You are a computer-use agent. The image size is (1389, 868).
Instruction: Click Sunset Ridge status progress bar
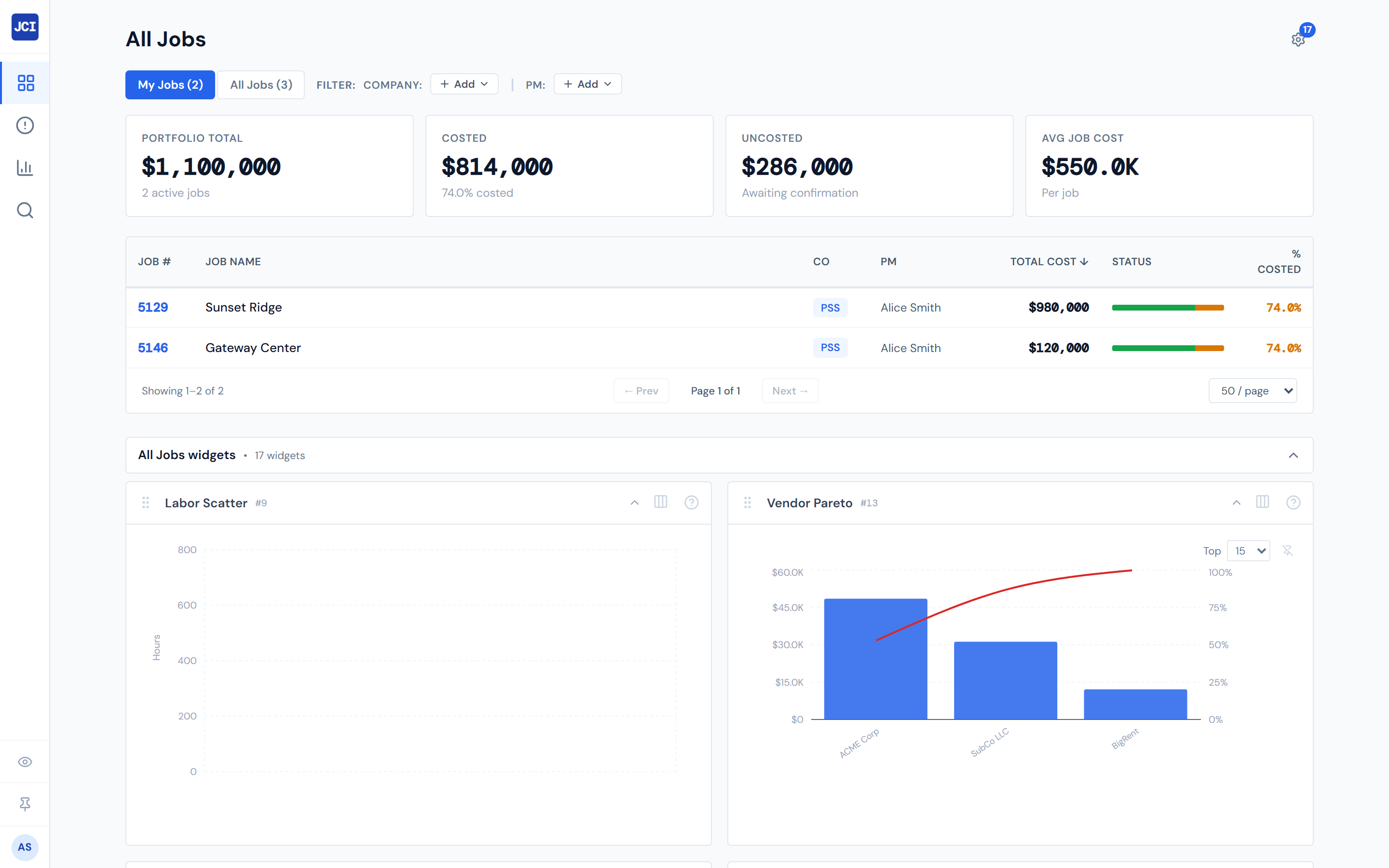tap(1168, 308)
